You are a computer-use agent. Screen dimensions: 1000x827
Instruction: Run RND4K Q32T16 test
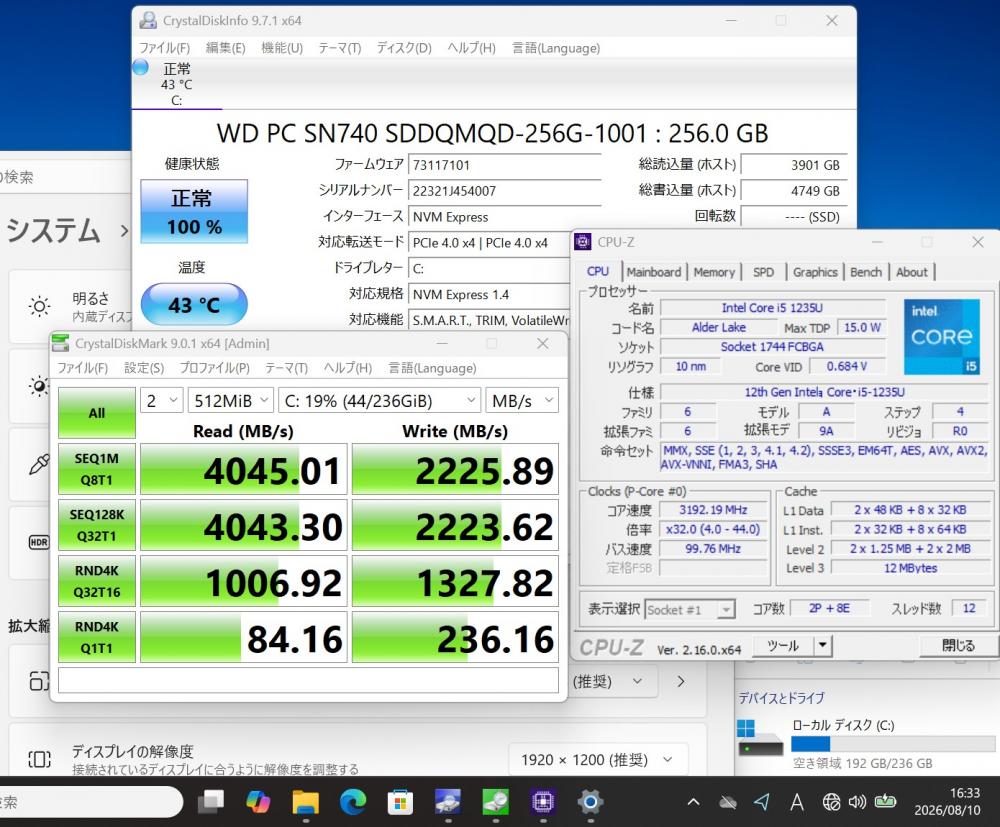[97, 582]
